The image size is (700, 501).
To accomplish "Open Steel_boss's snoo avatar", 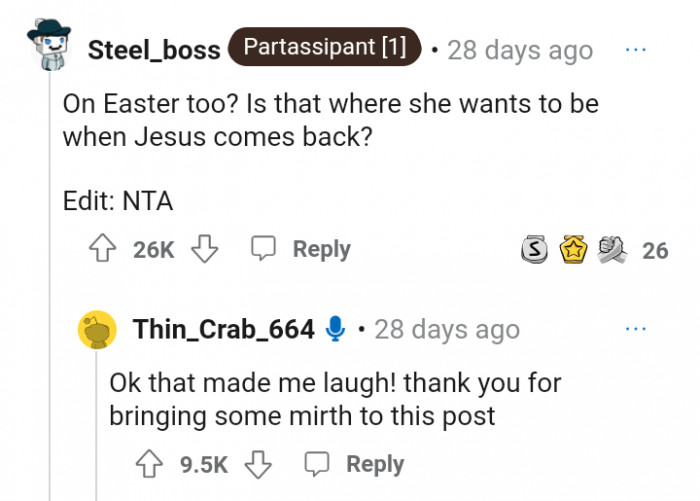I will [46, 45].
